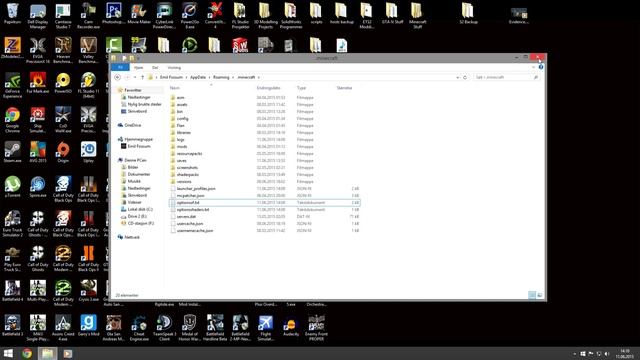The image size is (640, 360).
Task: Open the Papirkurv recycle bin on the desktop
Action: click(12, 15)
